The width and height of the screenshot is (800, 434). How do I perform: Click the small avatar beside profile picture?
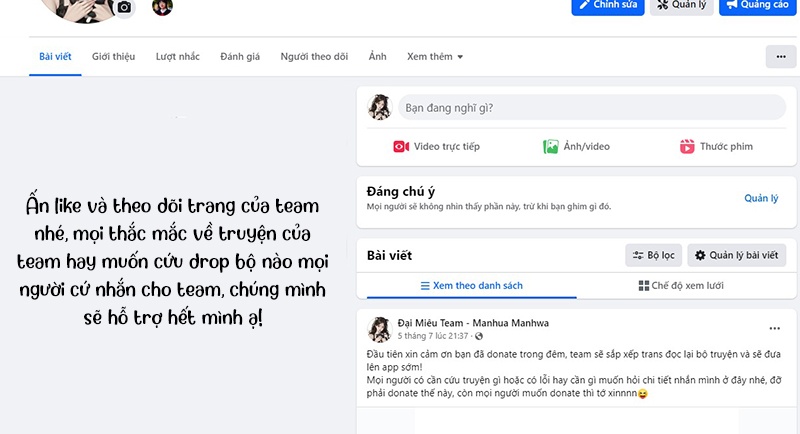(162, 7)
